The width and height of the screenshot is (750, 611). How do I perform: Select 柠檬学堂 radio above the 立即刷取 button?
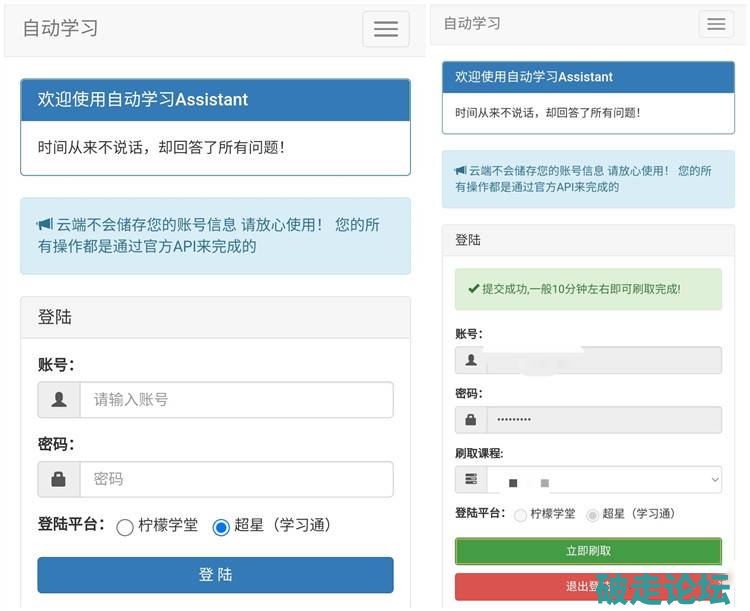(x=520, y=515)
